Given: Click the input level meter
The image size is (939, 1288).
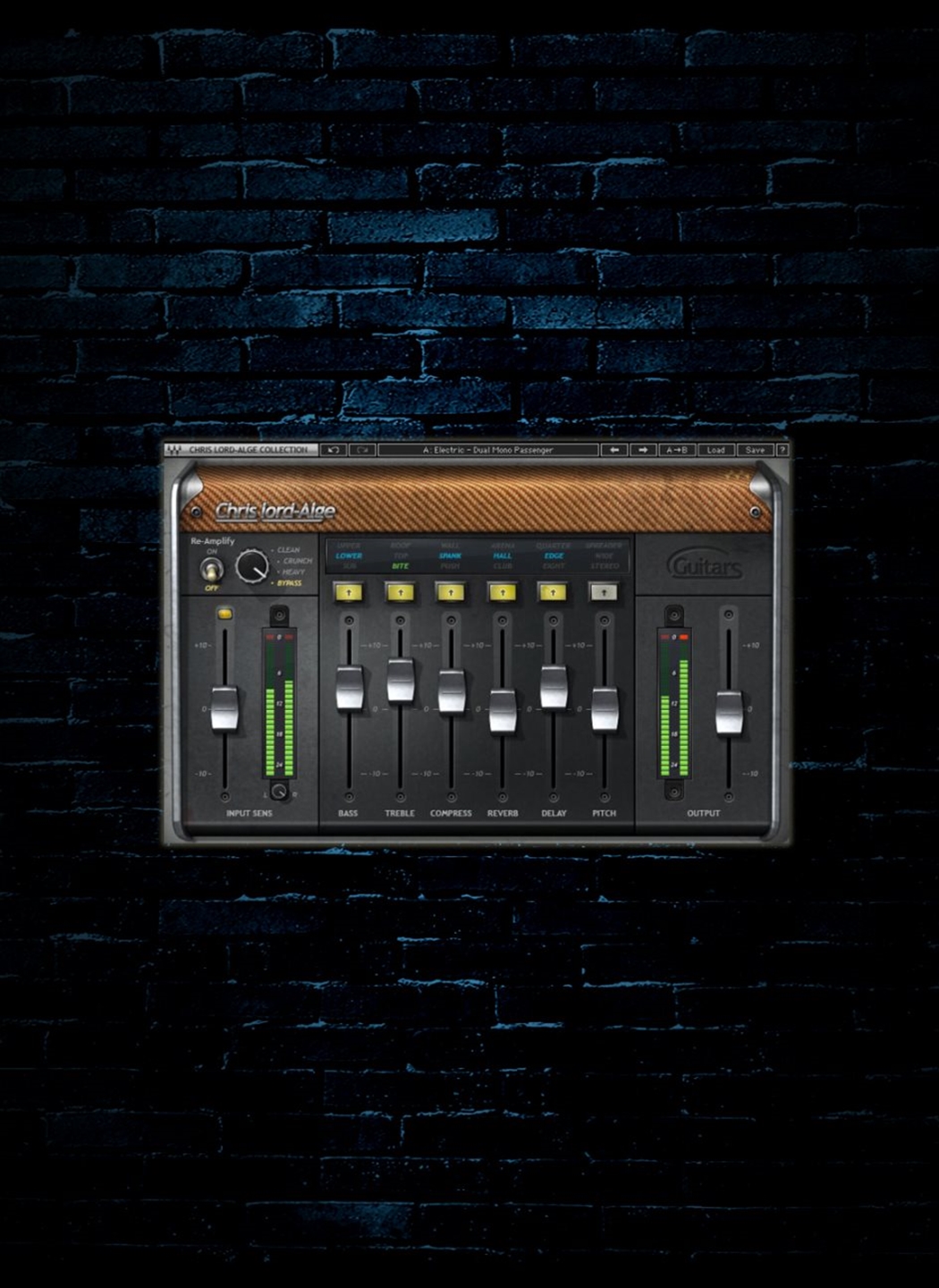Looking at the screenshot, I should [279, 704].
